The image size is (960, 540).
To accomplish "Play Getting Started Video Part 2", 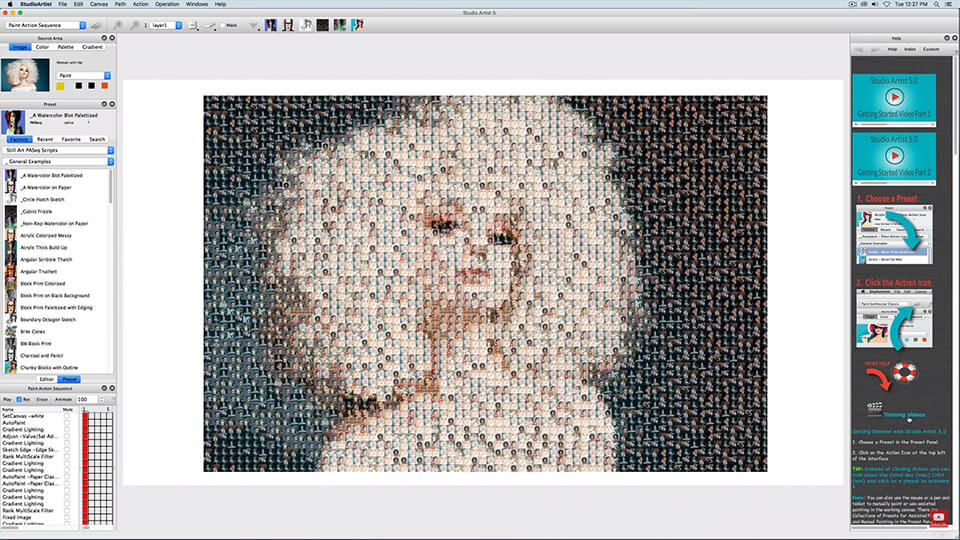I will pos(894,156).
